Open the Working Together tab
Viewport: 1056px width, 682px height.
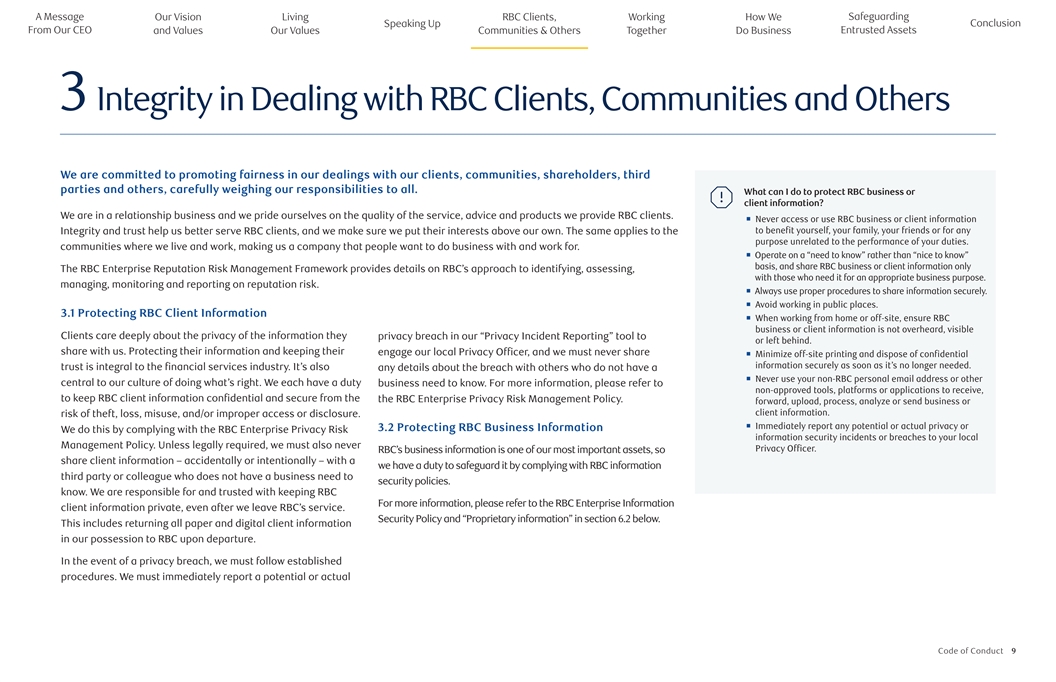646,23
